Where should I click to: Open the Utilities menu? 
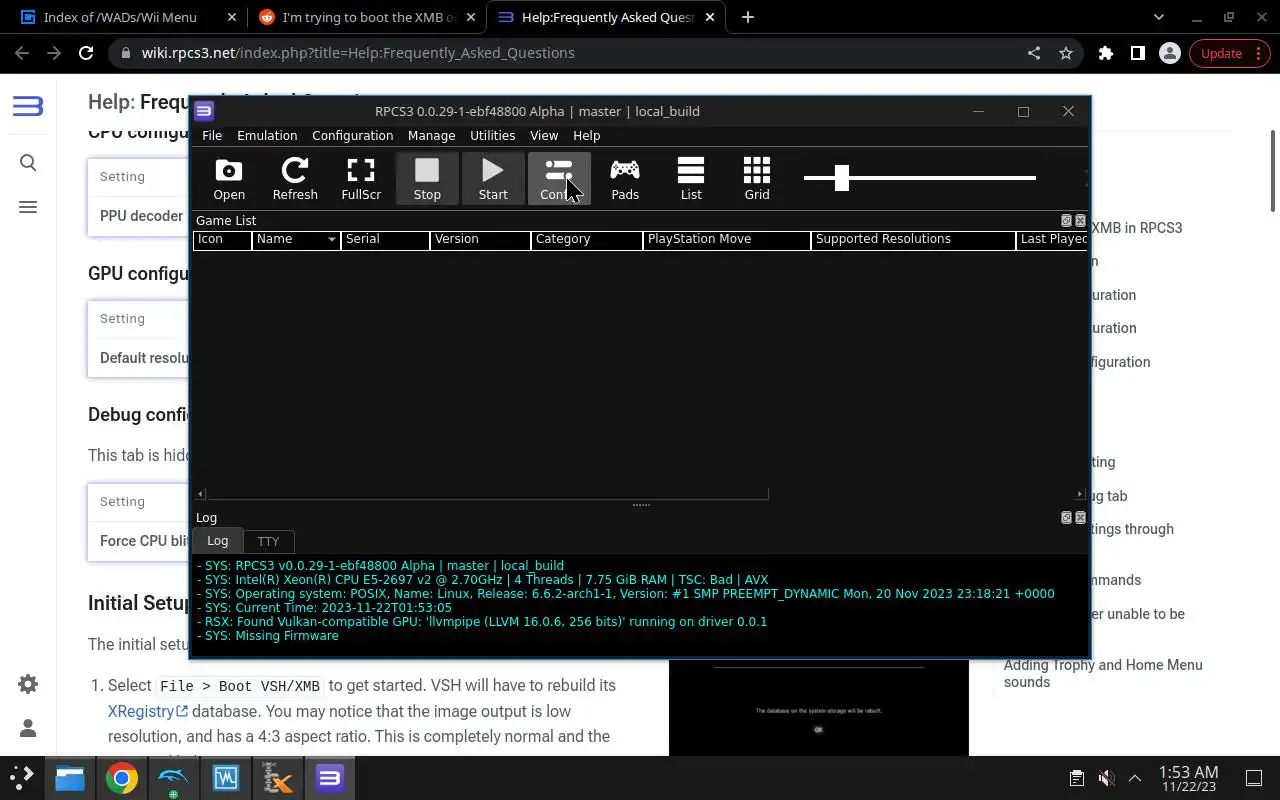(x=492, y=135)
